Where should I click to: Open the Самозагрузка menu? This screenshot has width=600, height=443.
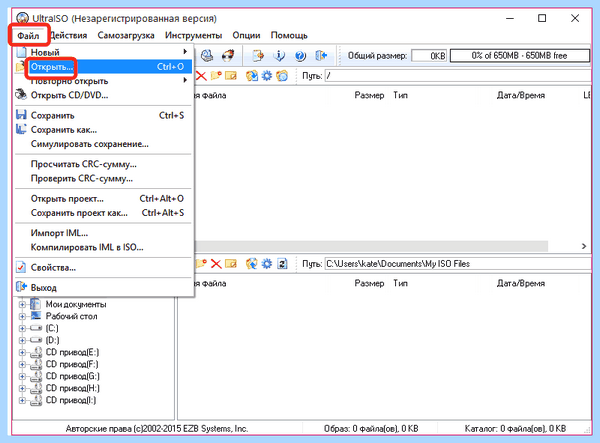click(x=126, y=36)
